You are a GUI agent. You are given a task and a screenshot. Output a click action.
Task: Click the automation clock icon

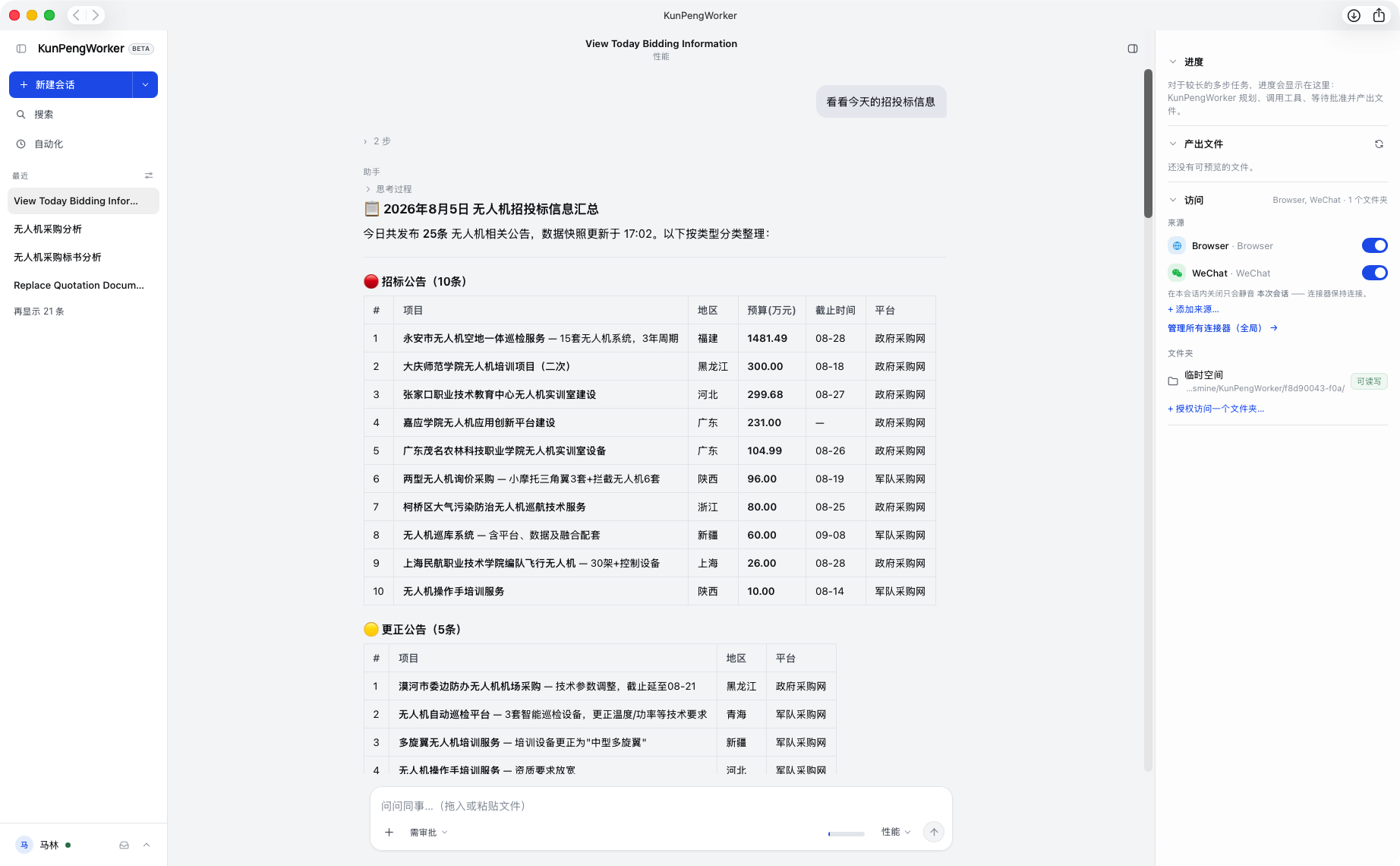(21, 144)
